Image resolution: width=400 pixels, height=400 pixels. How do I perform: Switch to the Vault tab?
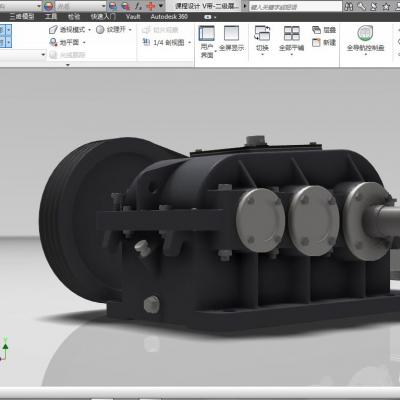133,17
